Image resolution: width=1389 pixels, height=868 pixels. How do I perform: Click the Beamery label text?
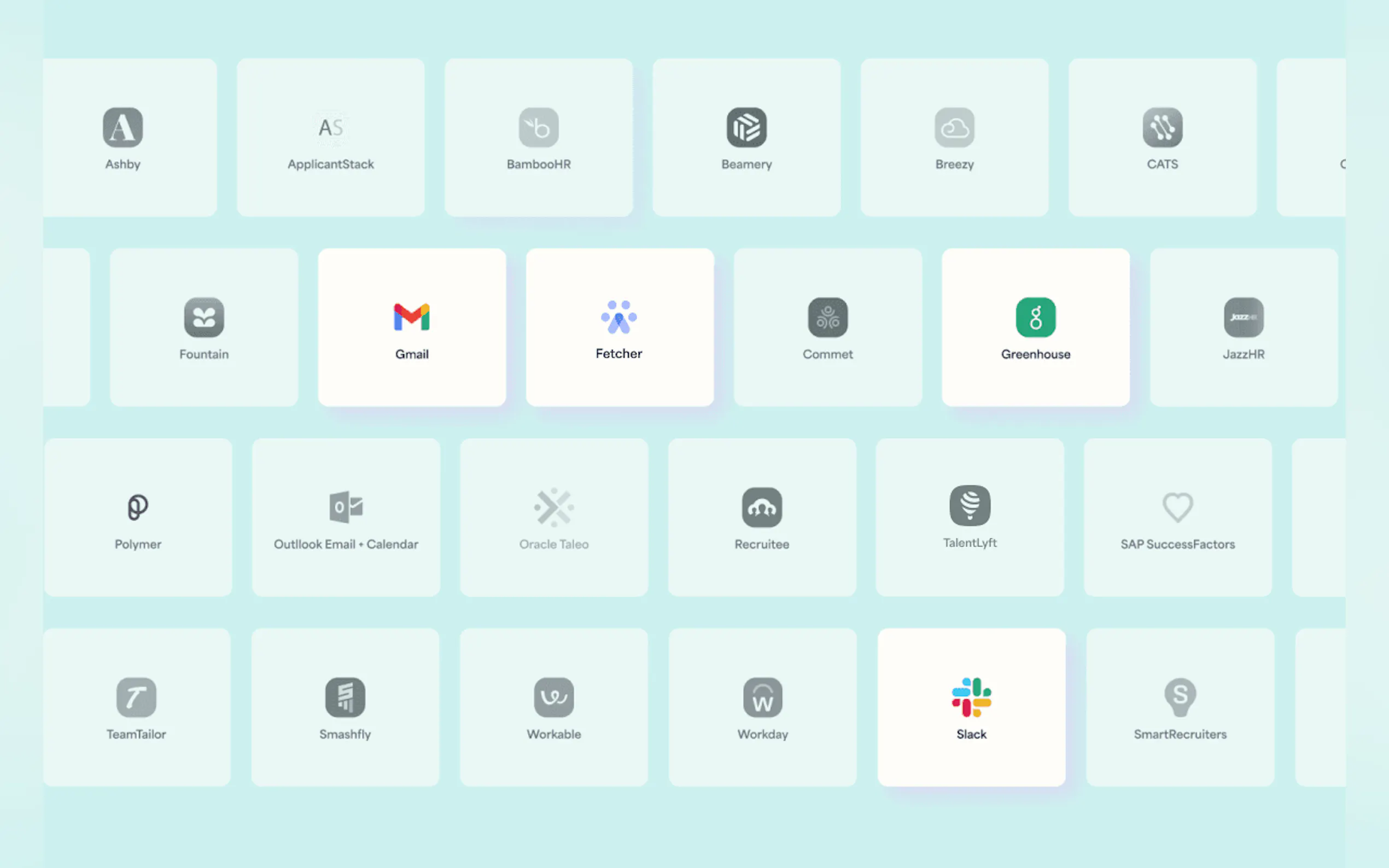(x=746, y=165)
